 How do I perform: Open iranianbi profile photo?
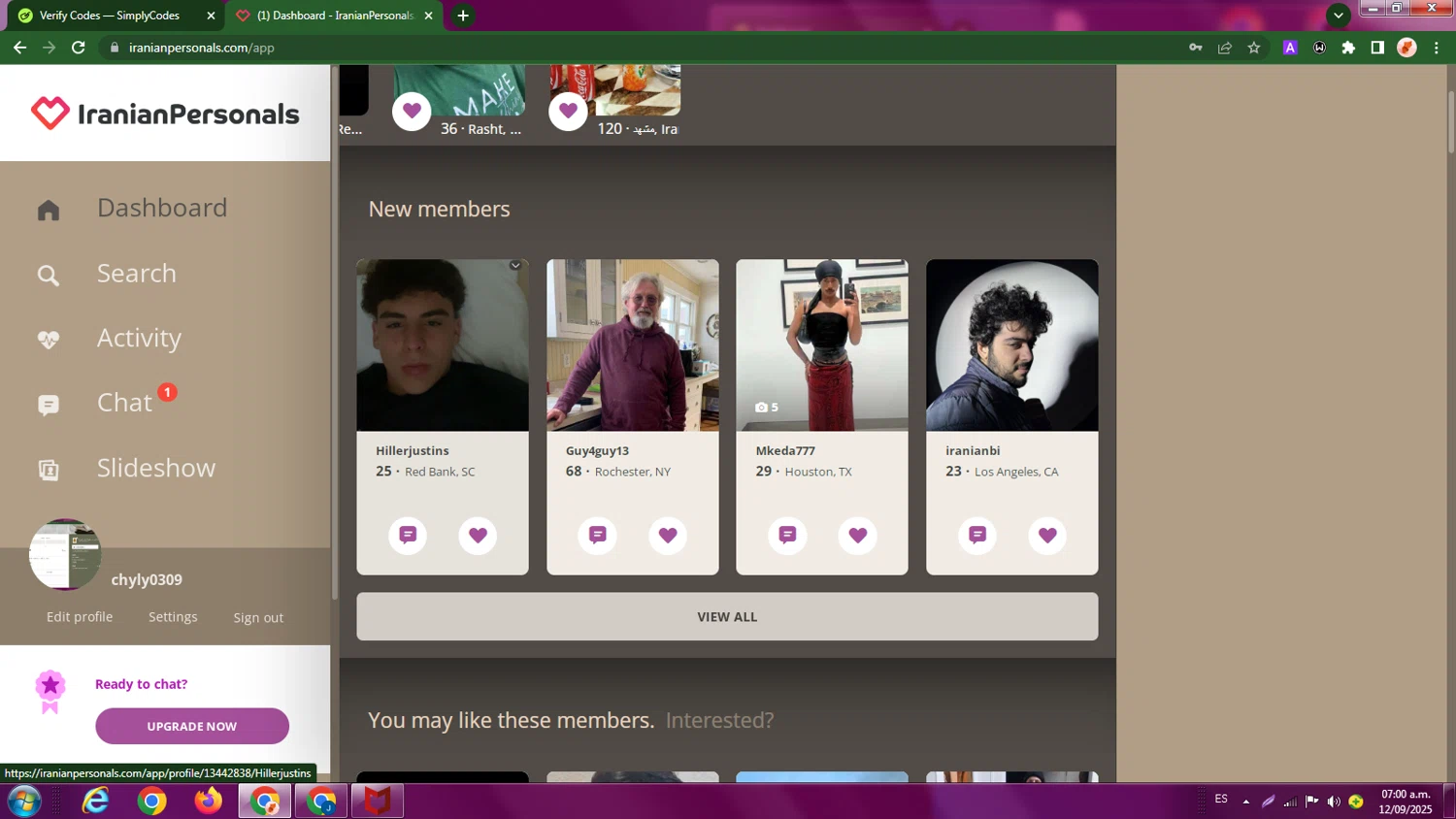click(1012, 345)
